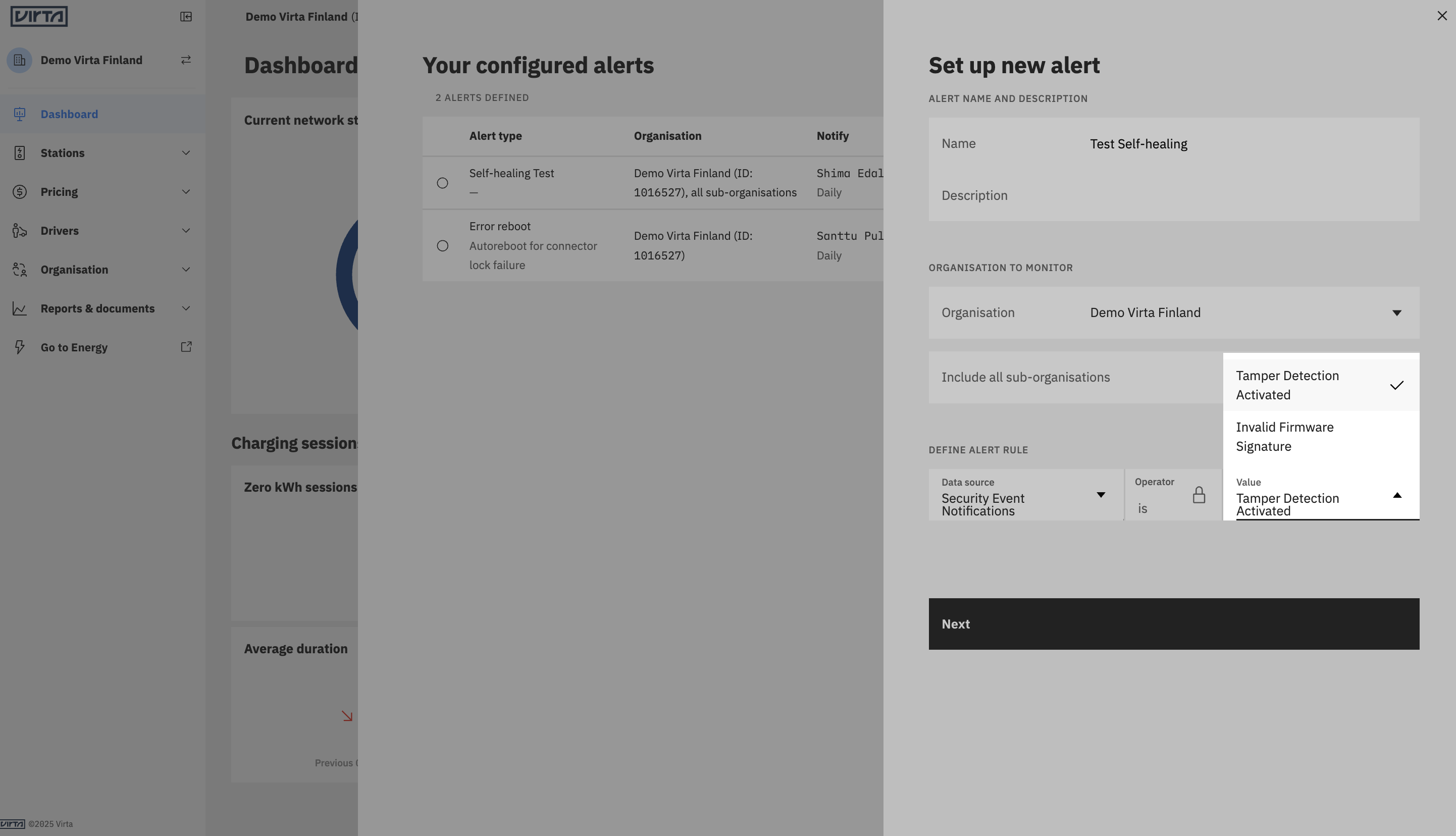Screen dimensions: 1456x836
Task: Choose Tamper Detection Activated from the Value list
Action: 1321,385
